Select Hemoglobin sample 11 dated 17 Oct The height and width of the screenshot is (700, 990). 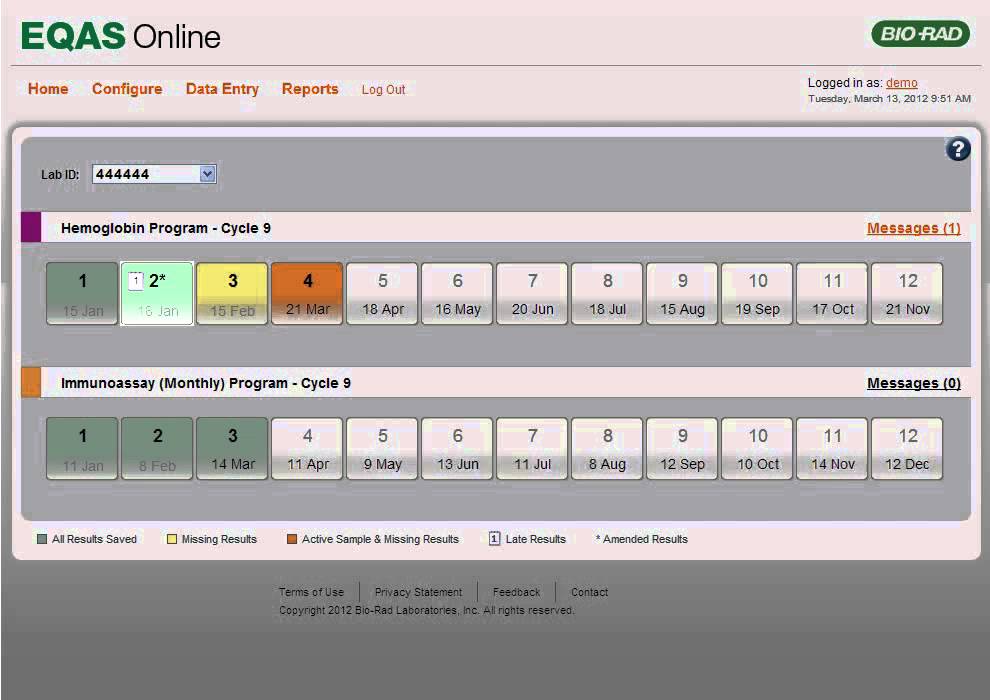833,294
